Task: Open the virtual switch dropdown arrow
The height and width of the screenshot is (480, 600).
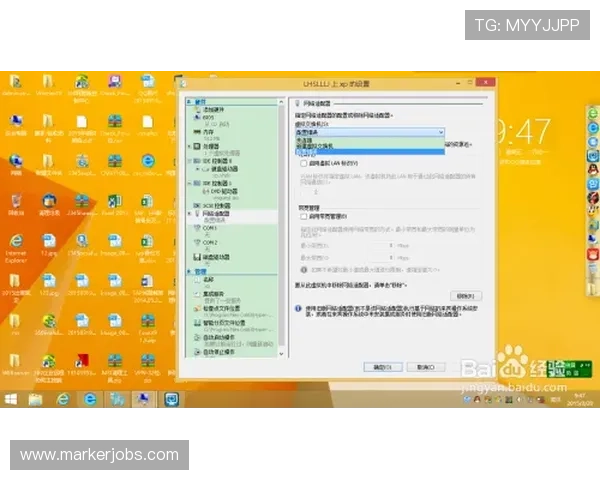Action: 441,132
